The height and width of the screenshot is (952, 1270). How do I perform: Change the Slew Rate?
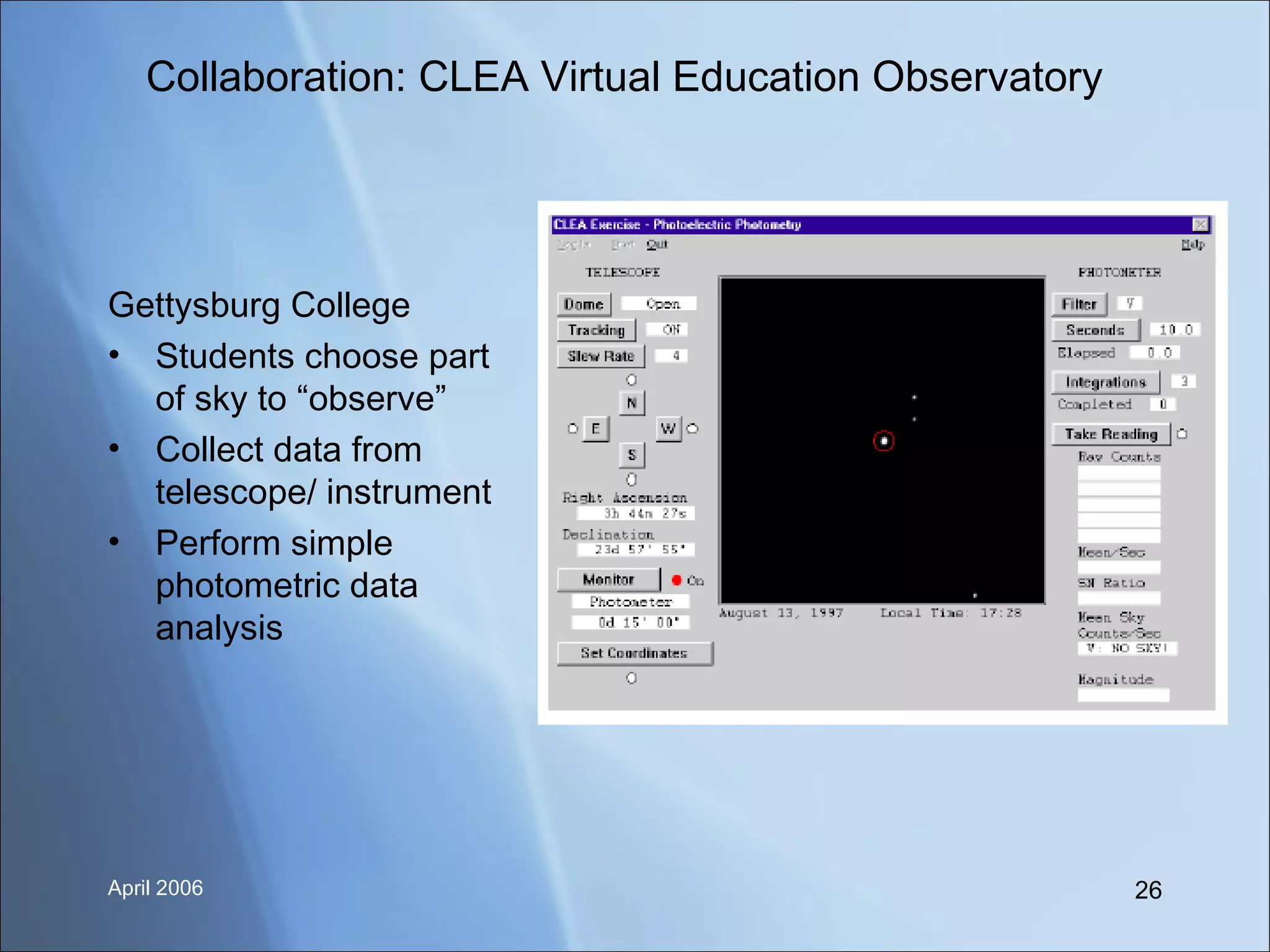coord(601,356)
